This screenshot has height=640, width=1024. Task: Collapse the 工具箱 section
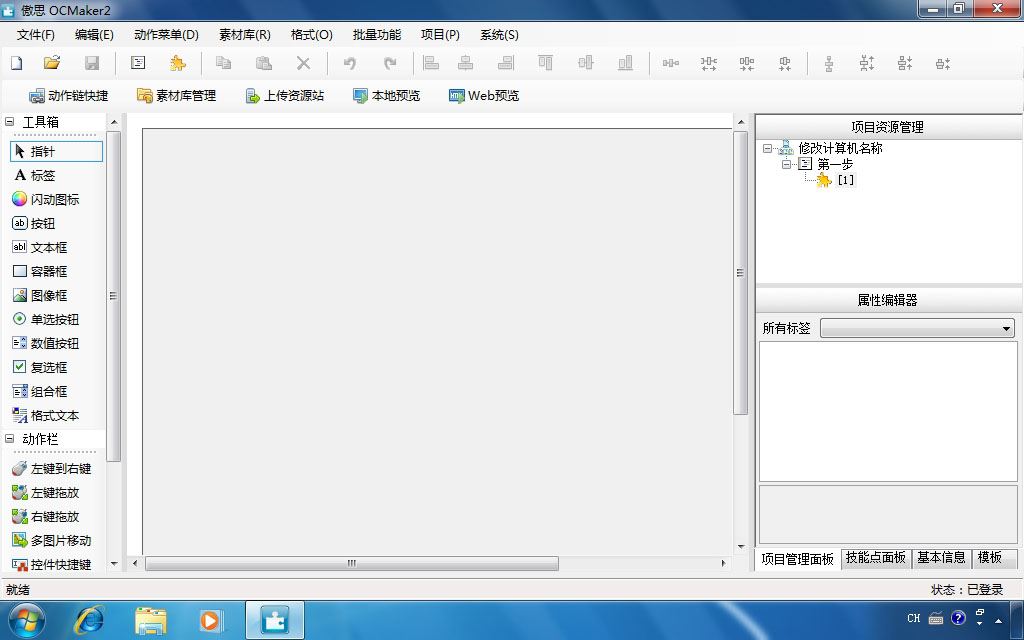9,121
